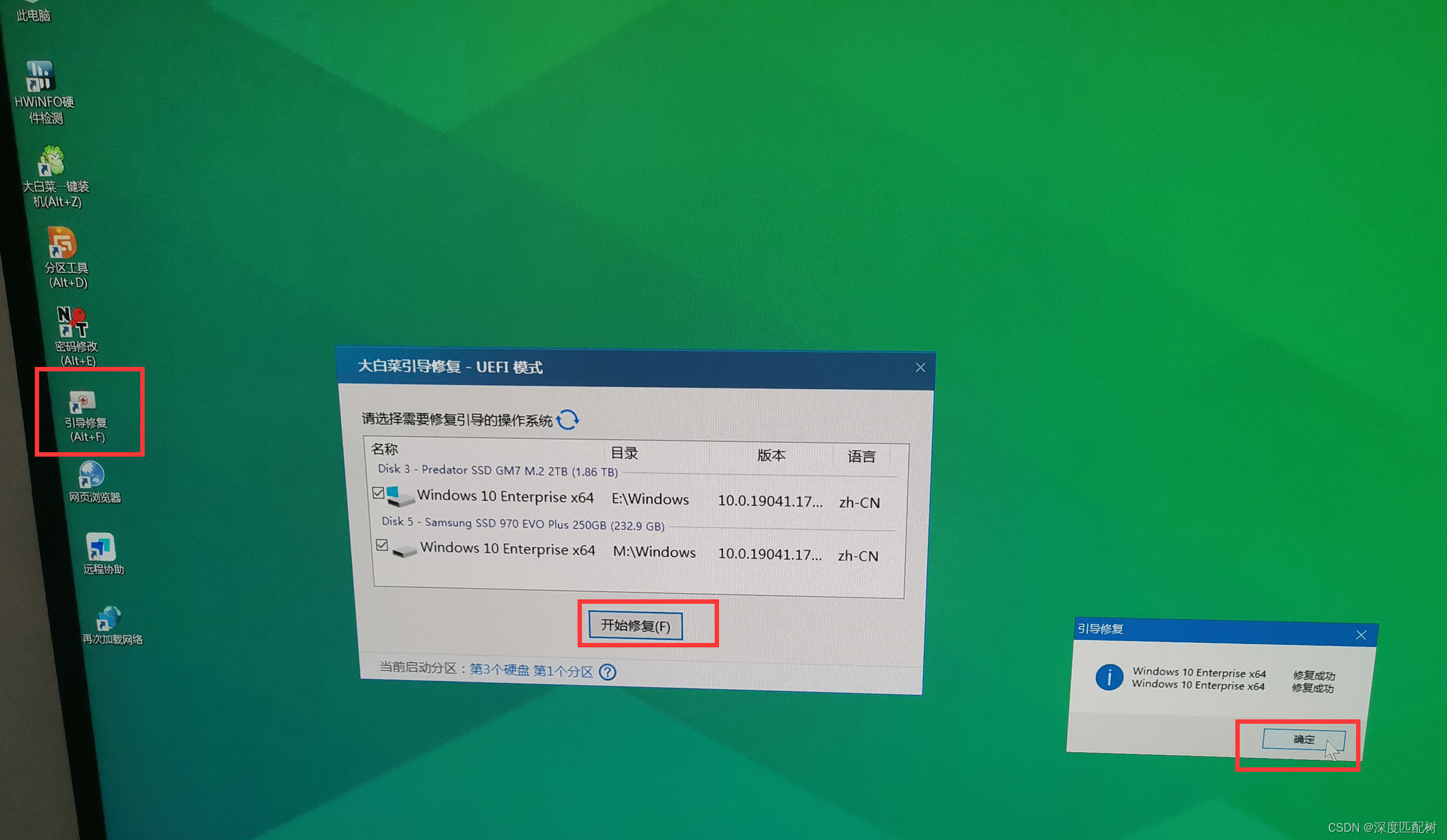
Task: Close the 大白菜引导修复 UEFI window
Action: tap(920, 368)
